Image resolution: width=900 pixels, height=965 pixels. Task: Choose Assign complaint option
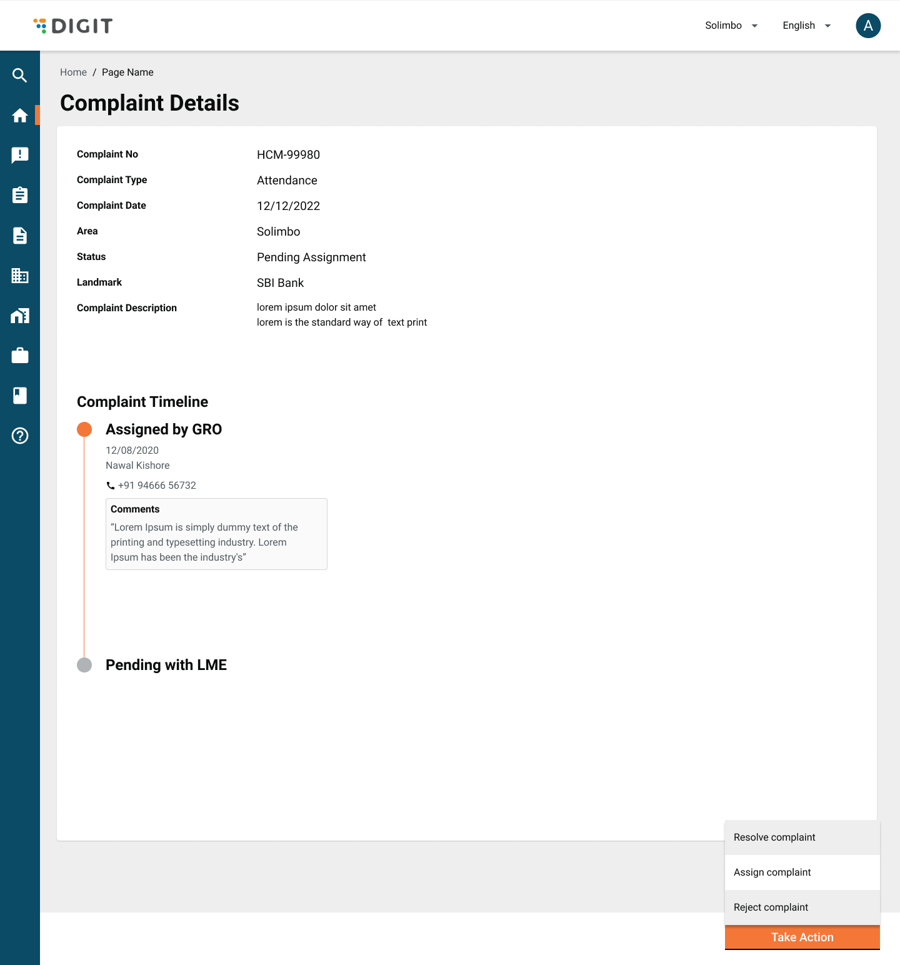801,873
